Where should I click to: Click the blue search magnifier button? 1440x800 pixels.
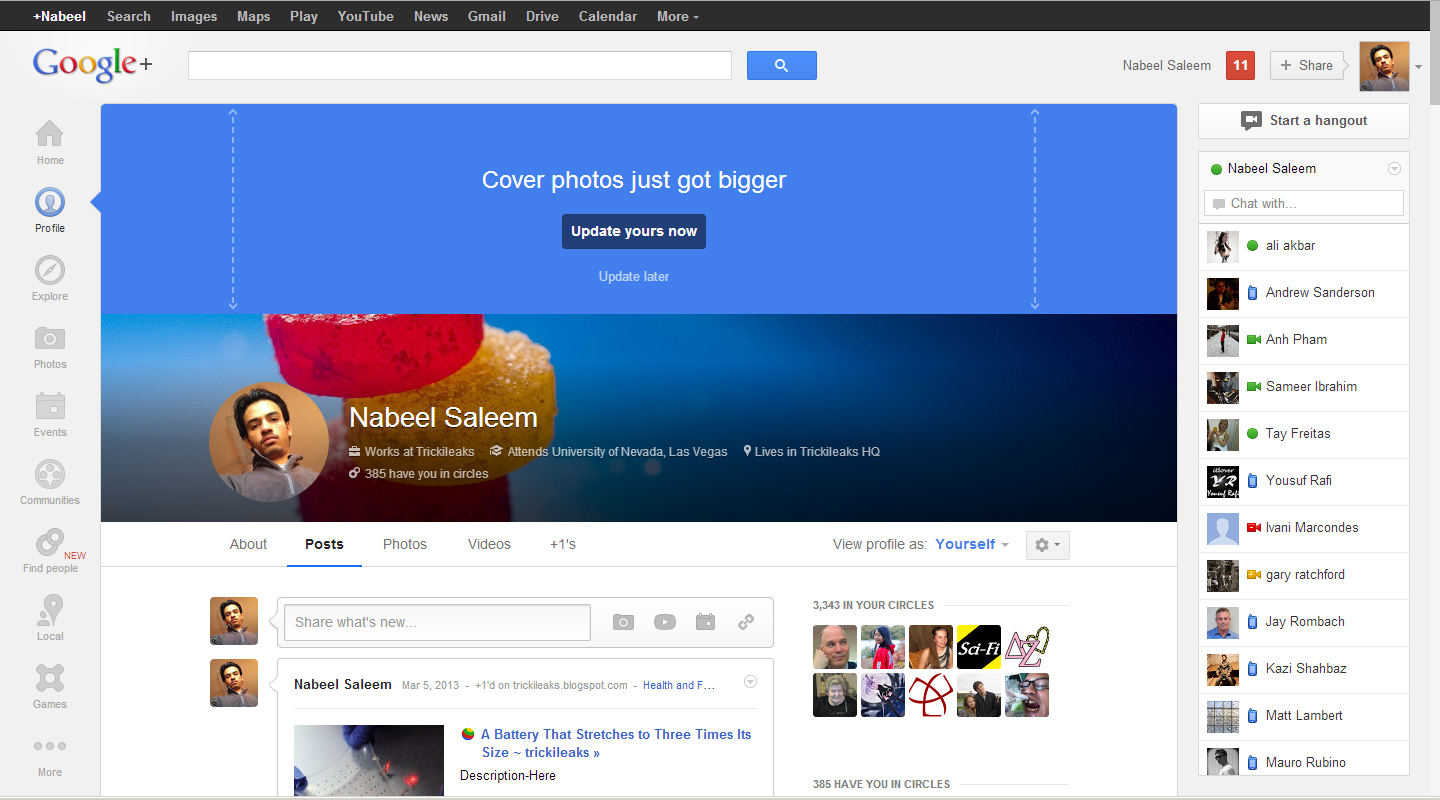pyautogui.click(x=782, y=66)
